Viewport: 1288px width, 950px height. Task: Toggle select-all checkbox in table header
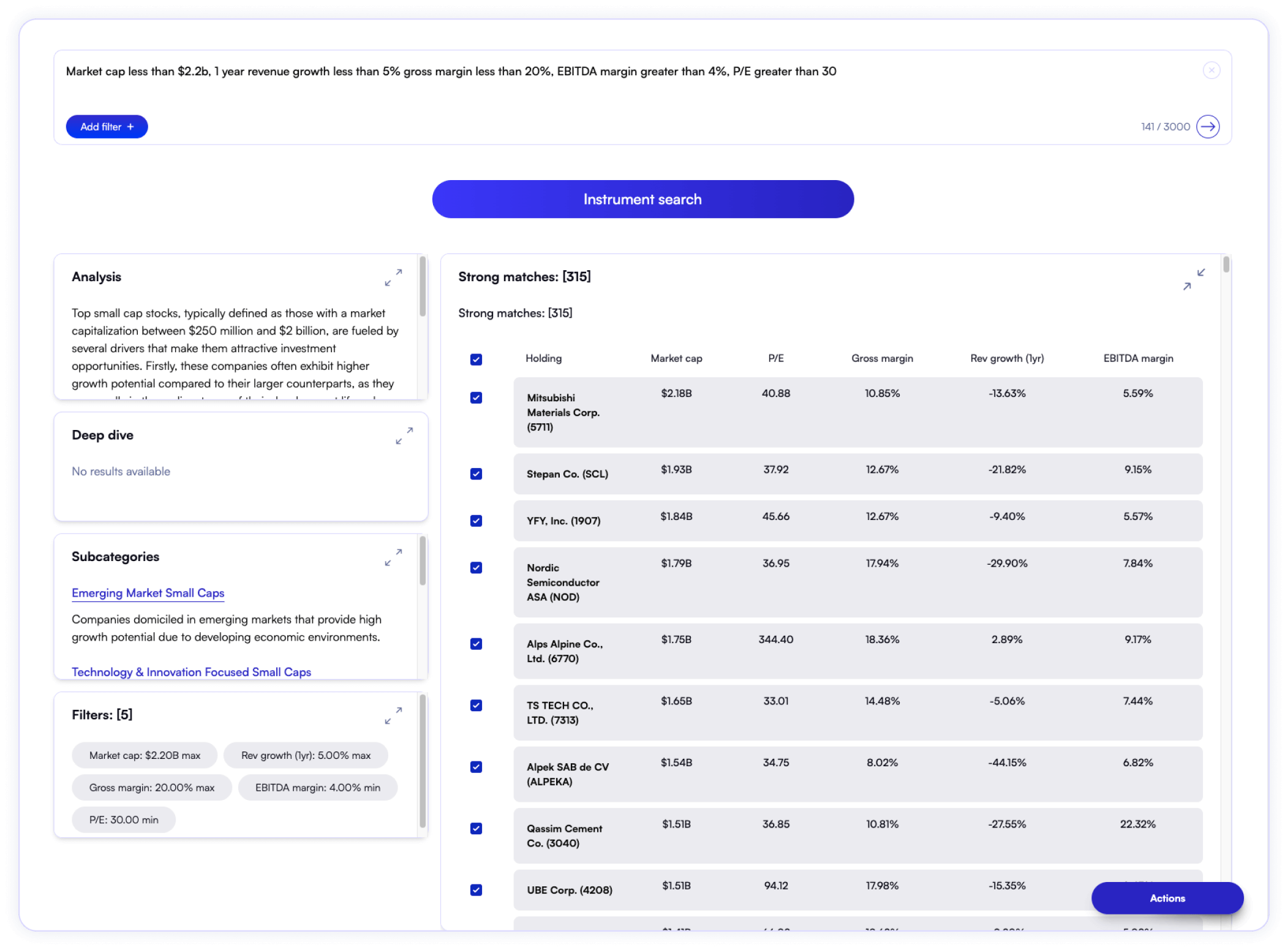(476, 360)
